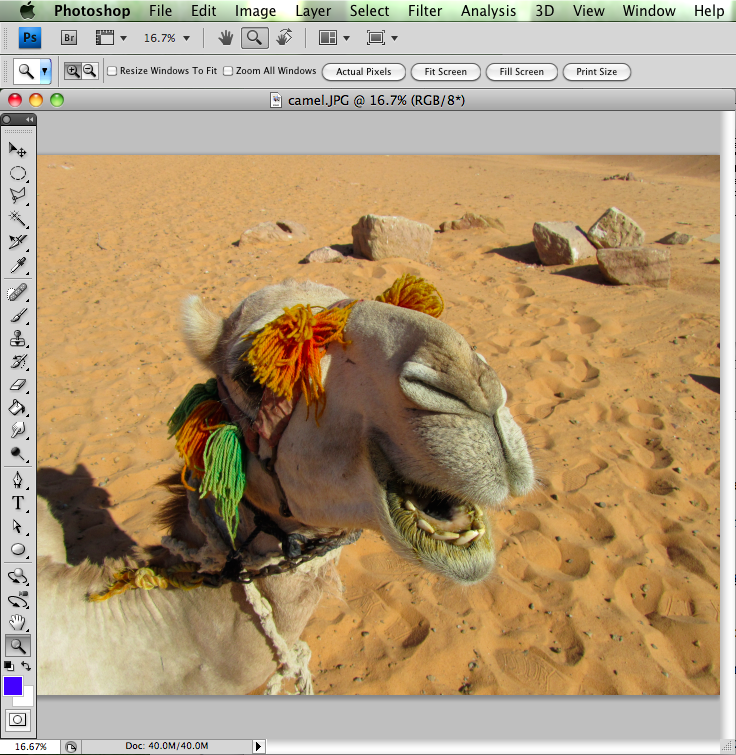Viewport: 736px width, 755px height.
Task: Select the Ellipse shape tool
Action: 18,549
